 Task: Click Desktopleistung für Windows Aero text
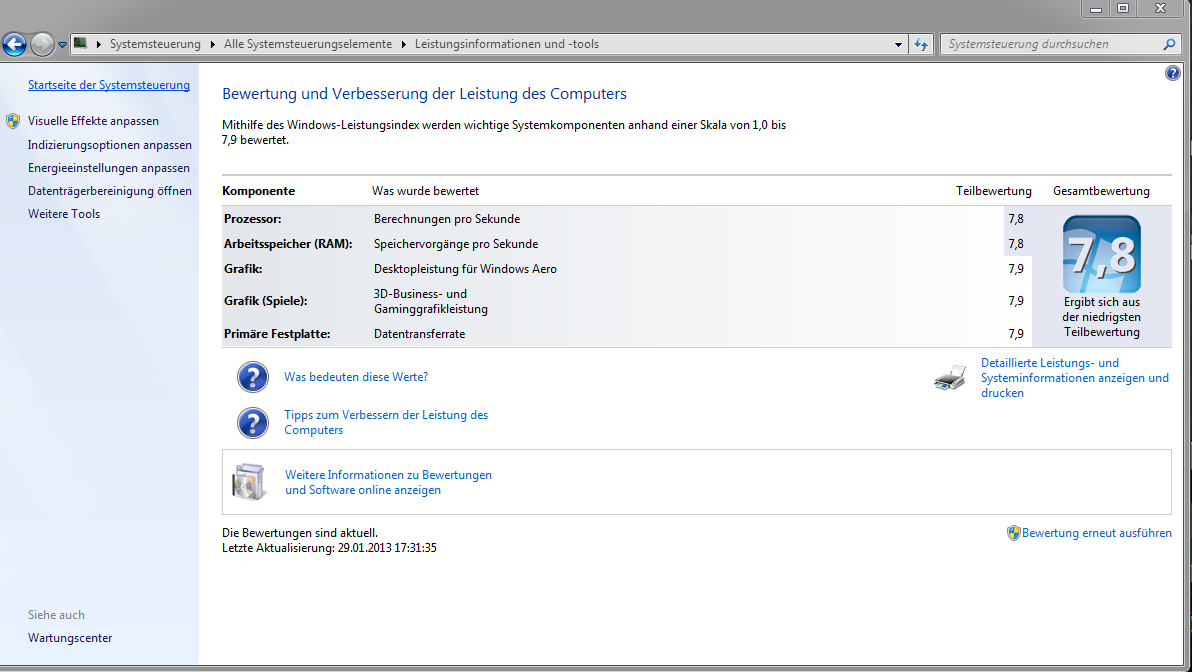[x=465, y=269]
